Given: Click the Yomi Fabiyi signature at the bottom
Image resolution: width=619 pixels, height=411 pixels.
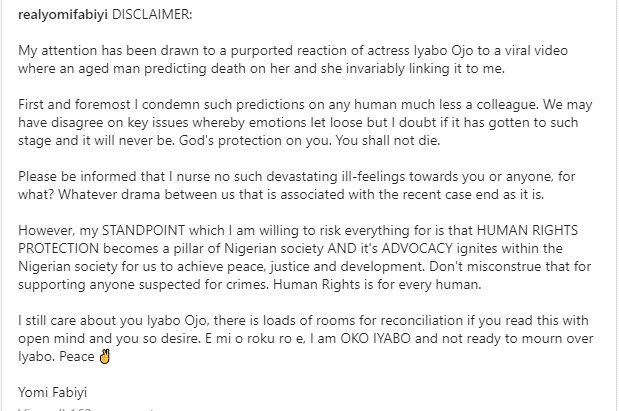Looking at the screenshot, I should click(x=53, y=392).
